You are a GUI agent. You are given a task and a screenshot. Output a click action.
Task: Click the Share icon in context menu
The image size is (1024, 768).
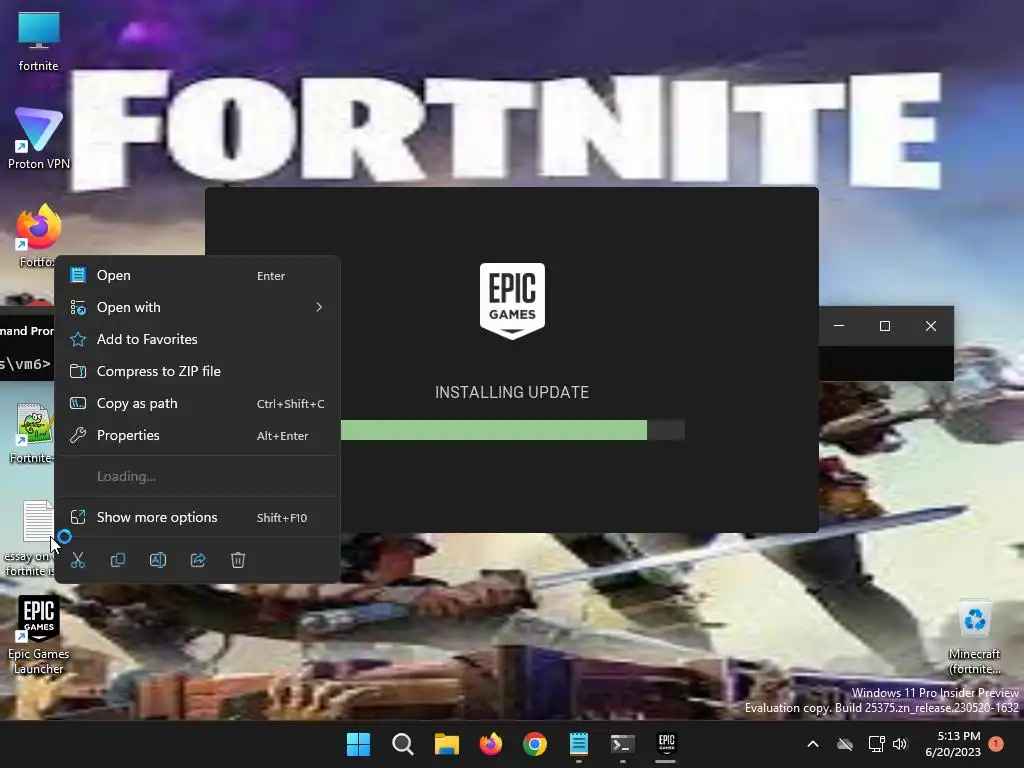198,560
